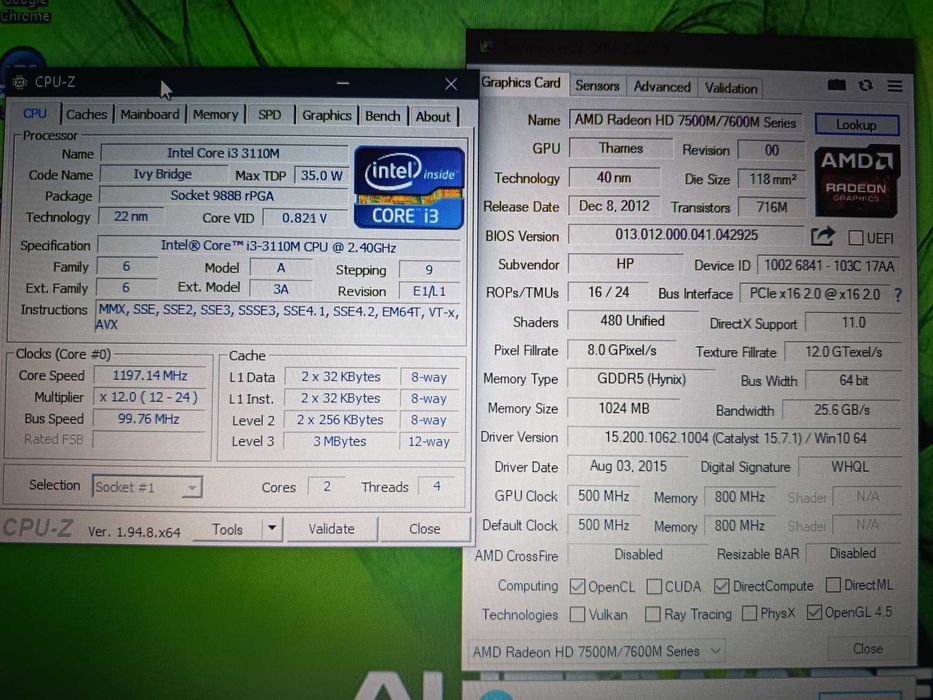This screenshot has width=933, height=700.
Task: Minimize the CPU-Z window
Action: click(343, 83)
